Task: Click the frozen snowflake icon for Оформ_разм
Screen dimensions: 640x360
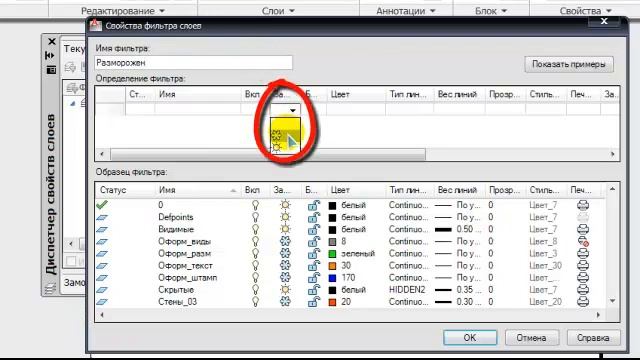Action: click(285, 253)
